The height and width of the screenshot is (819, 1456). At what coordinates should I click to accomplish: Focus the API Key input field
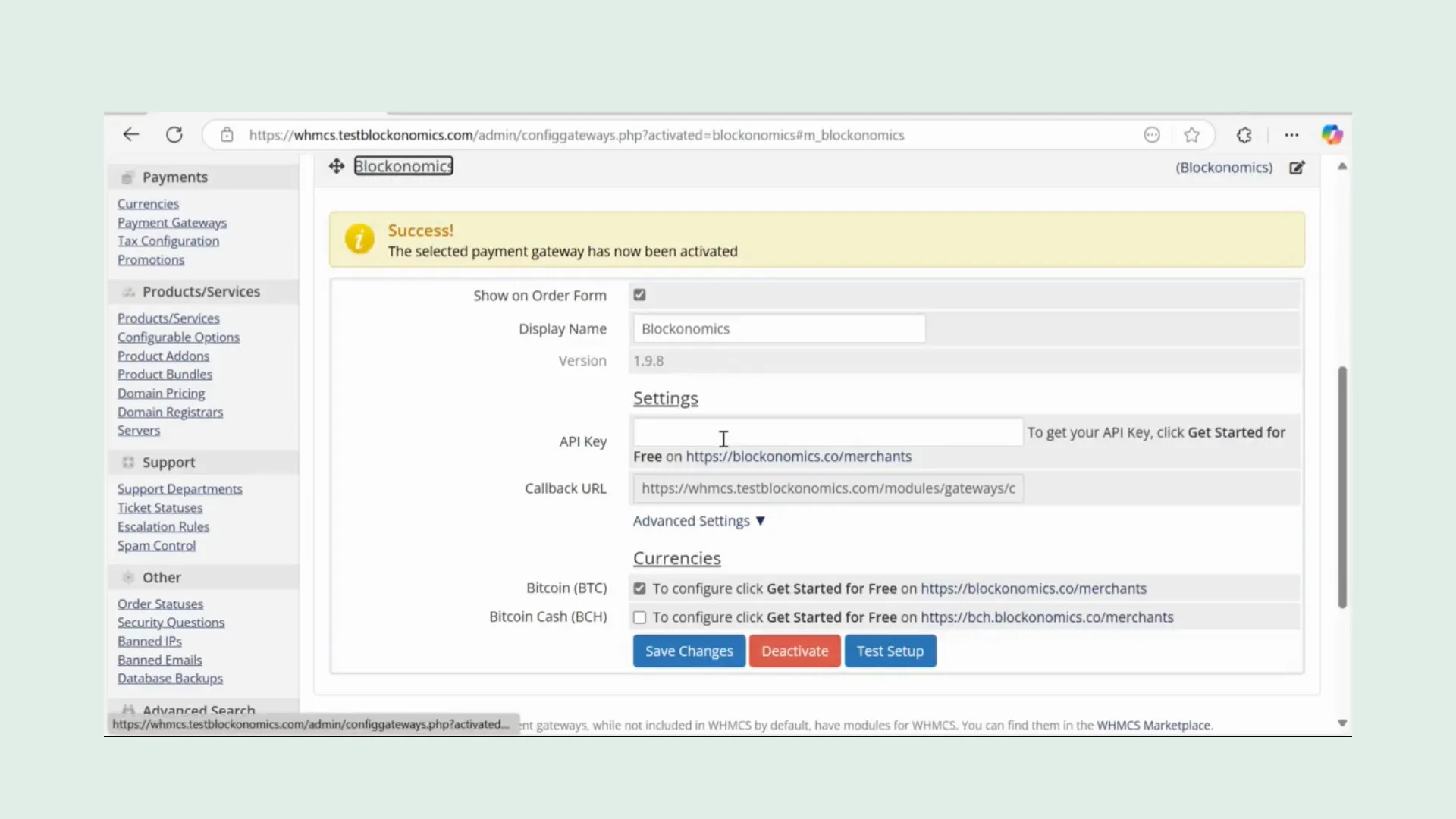828,432
